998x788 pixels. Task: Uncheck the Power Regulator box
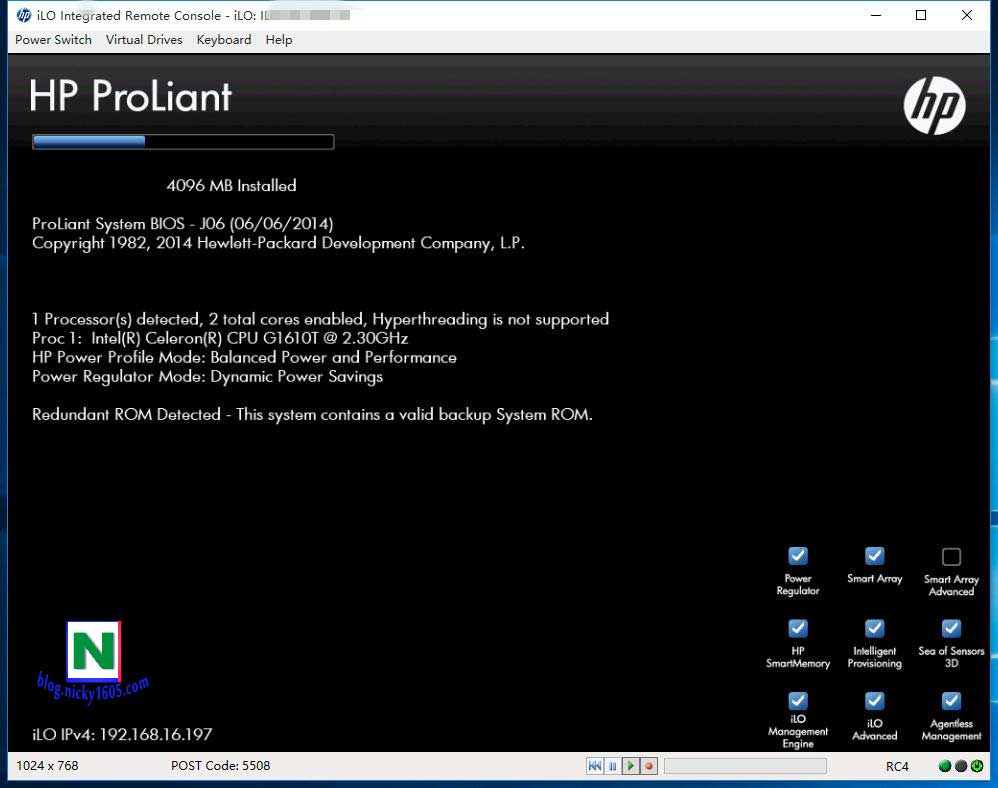click(x=797, y=555)
